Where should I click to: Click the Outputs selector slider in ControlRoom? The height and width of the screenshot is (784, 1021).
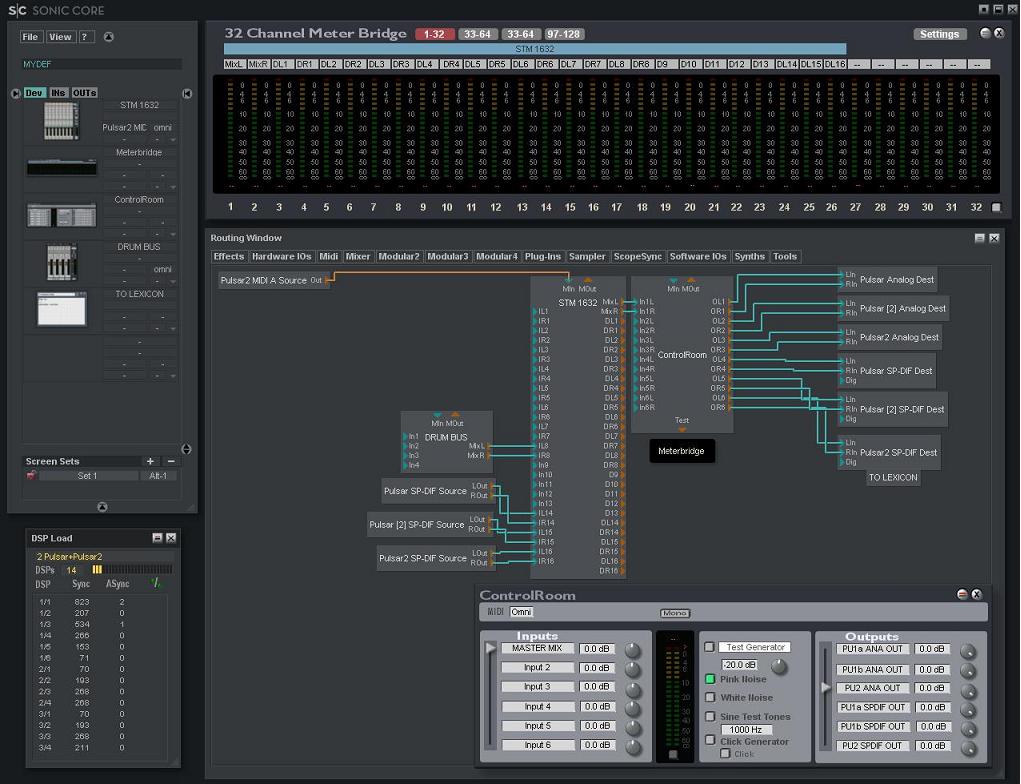(826, 688)
